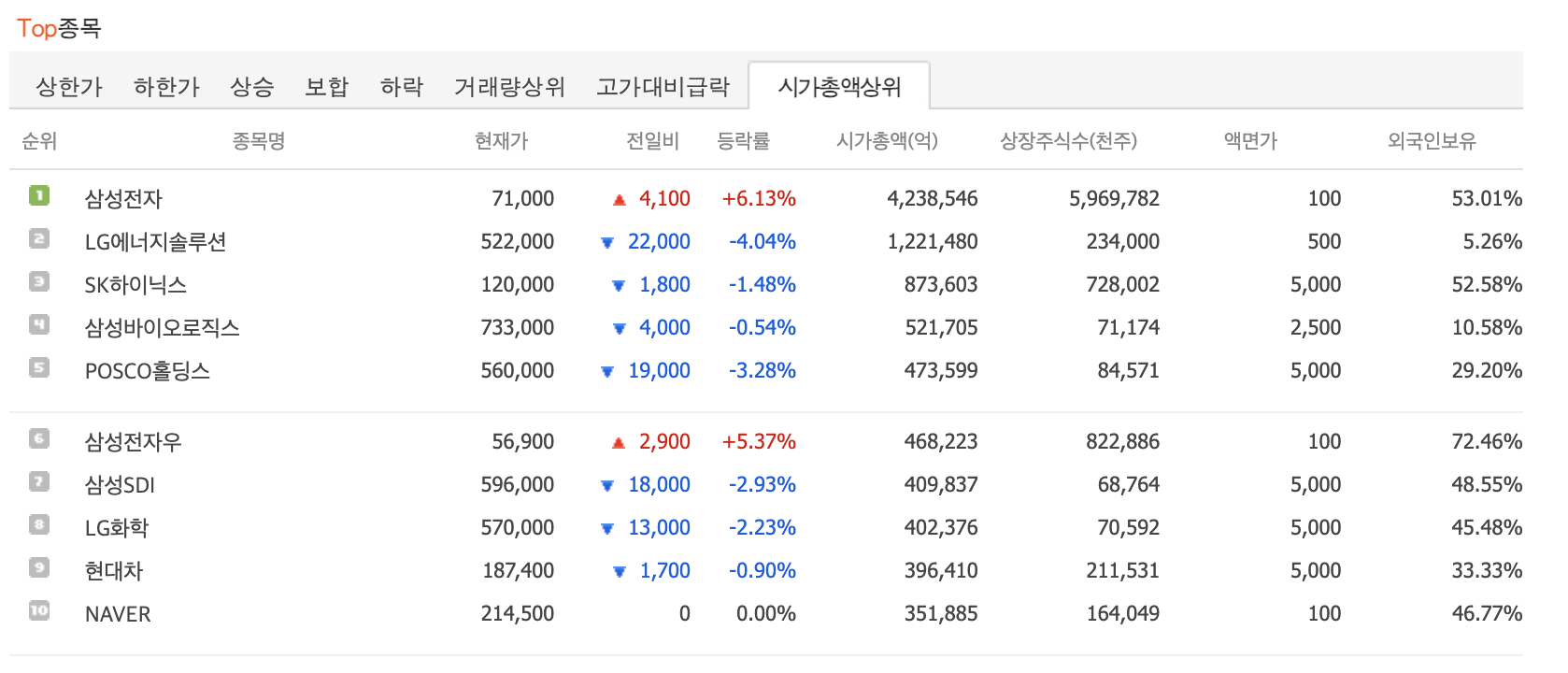Open the NAVER stock link
The width and height of the screenshot is (1568, 673).
(x=118, y=613)
